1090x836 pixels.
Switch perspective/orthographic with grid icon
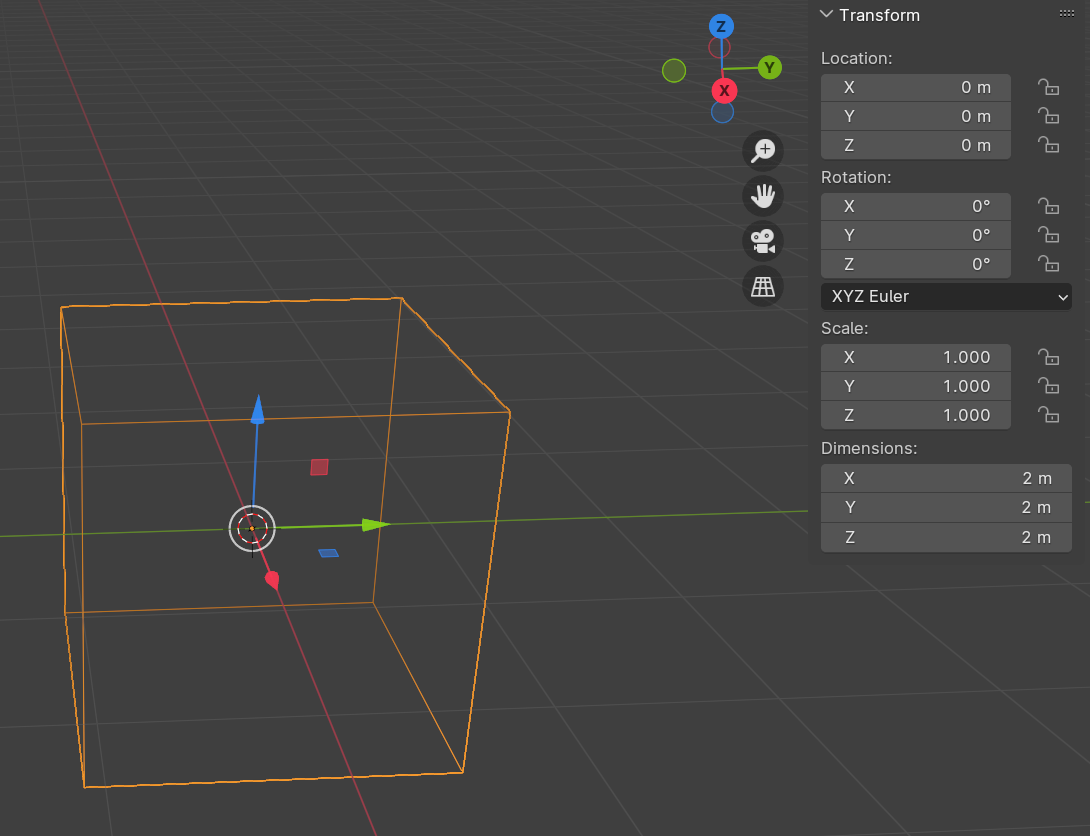[x=763, y=287]
